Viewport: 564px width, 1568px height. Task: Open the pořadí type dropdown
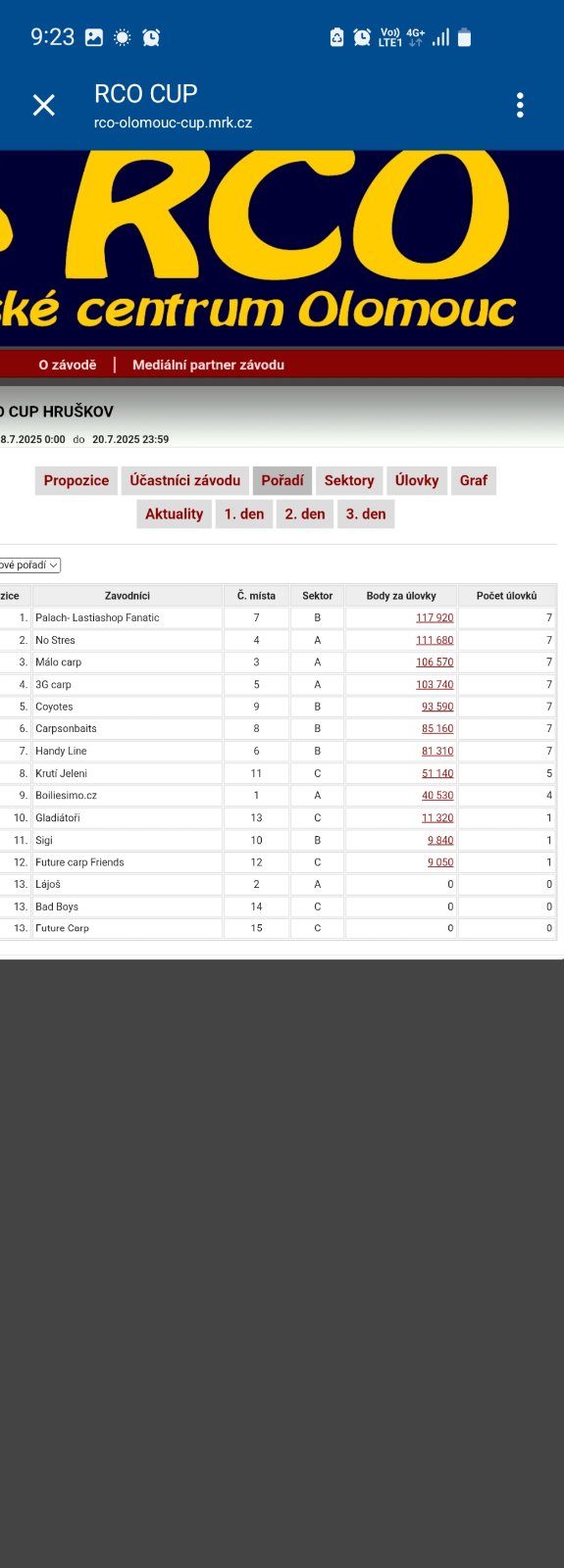[x=29, y=564]
